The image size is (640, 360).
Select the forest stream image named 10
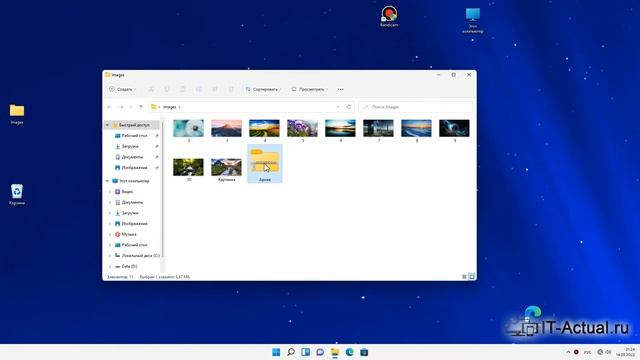188,167
